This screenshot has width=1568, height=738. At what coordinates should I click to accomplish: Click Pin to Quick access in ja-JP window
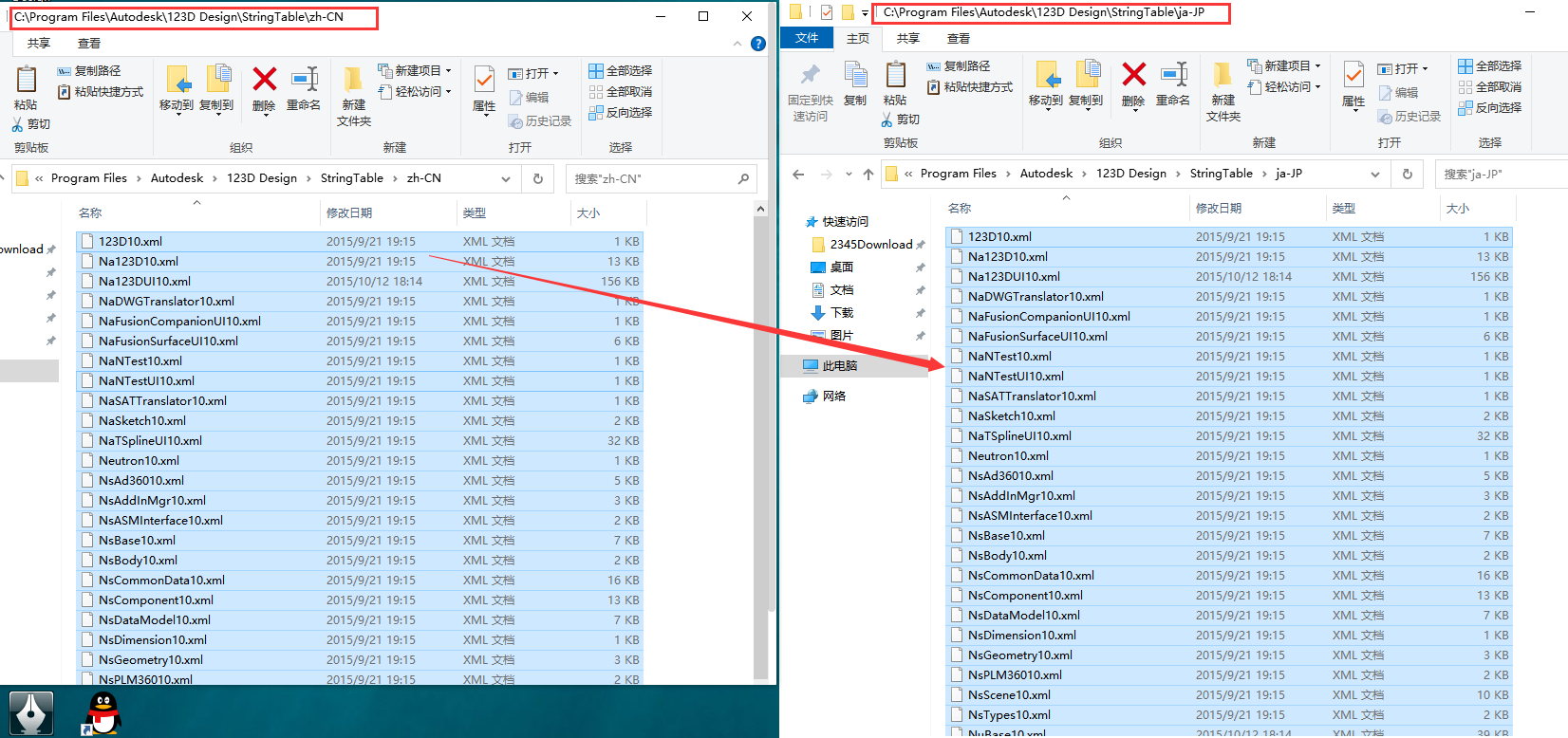pyautogui.click(x=811, y=93)
